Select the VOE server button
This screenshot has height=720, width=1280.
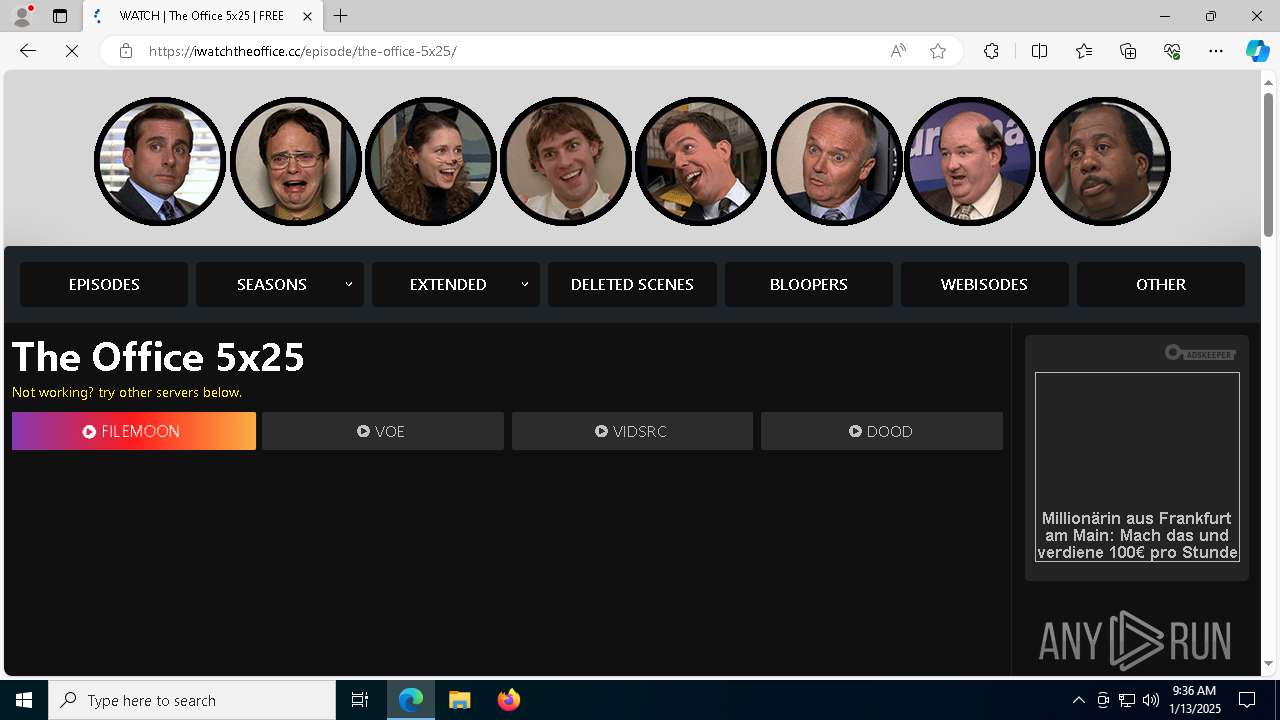383,431
